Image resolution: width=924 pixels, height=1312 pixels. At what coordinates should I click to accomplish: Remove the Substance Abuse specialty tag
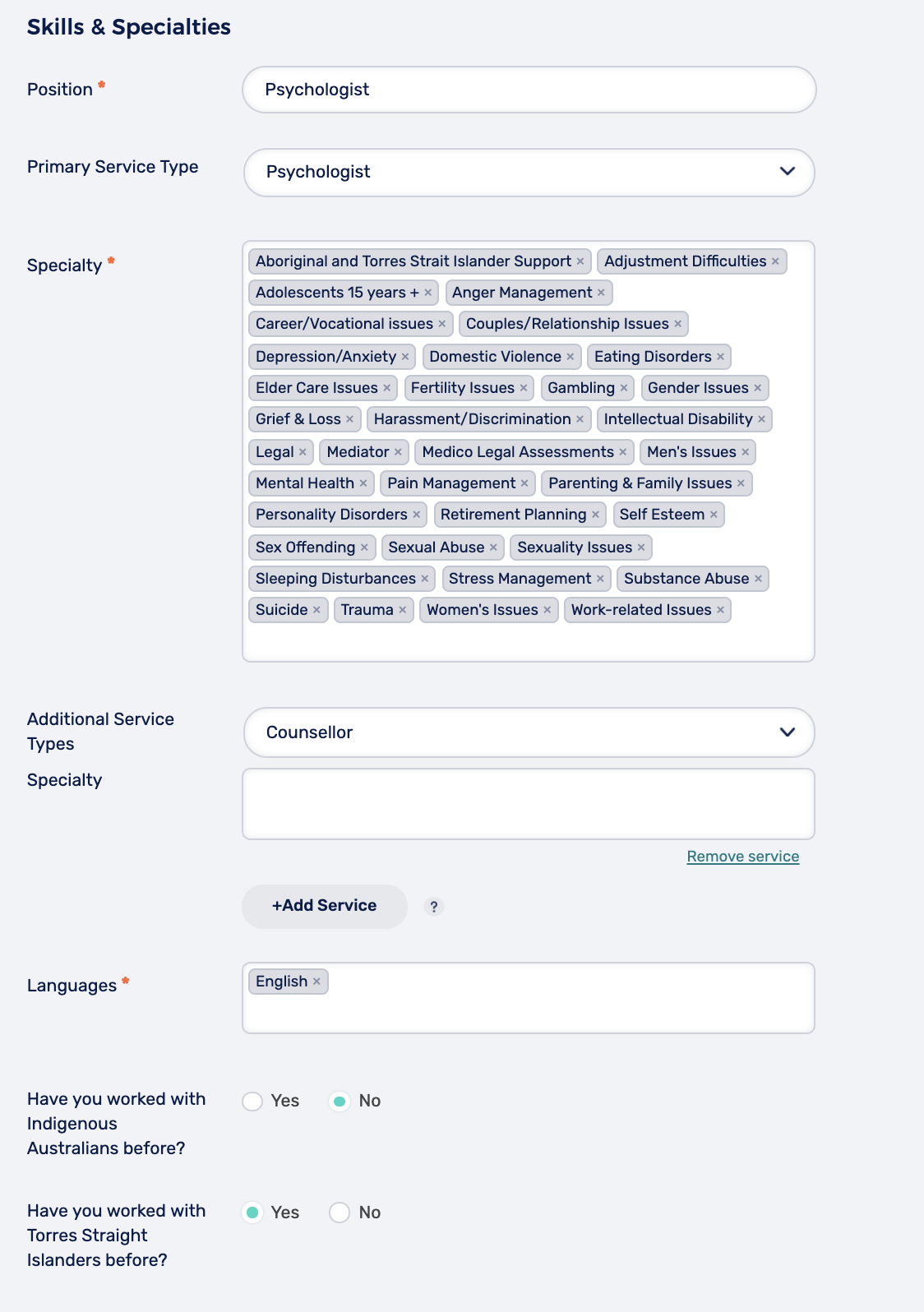[758, 579]
